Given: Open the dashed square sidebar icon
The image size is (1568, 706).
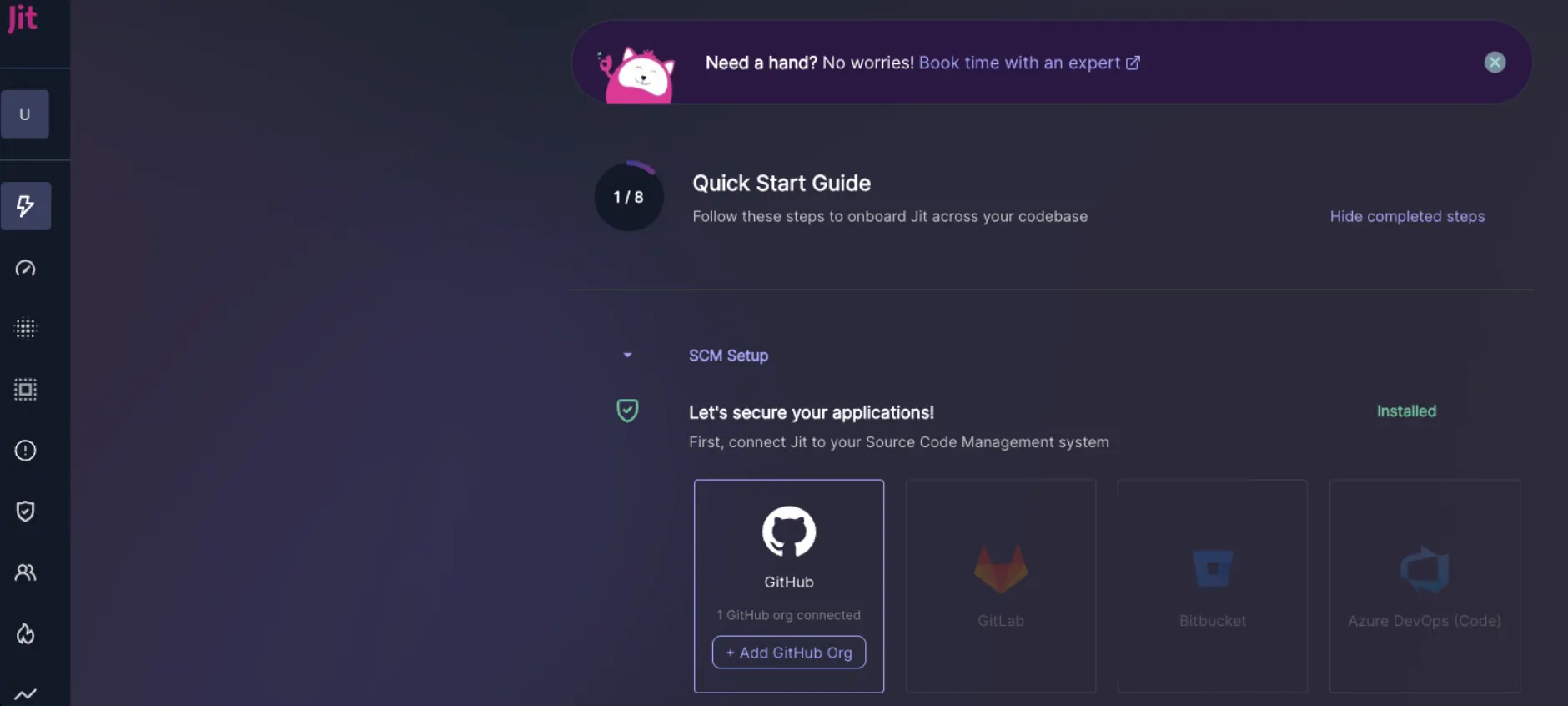Looking at the screenshot, I should coord(26,390).
